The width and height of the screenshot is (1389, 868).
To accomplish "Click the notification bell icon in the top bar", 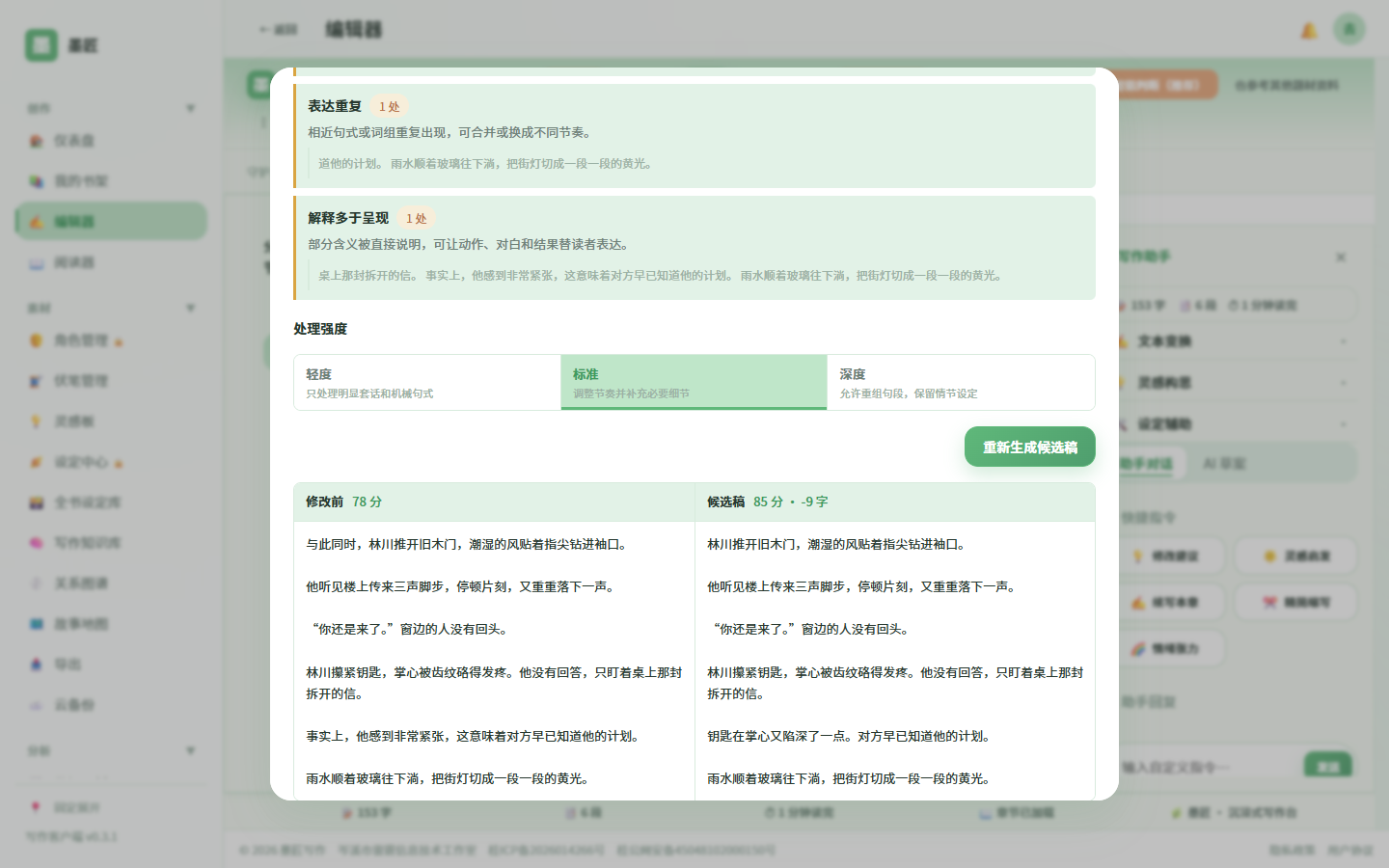I will (x=1309, y=30).
